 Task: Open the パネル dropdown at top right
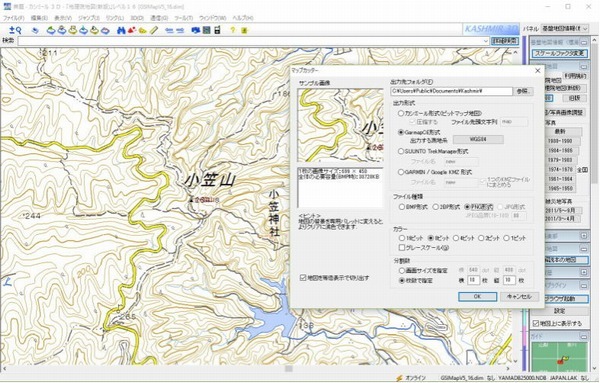565,29
